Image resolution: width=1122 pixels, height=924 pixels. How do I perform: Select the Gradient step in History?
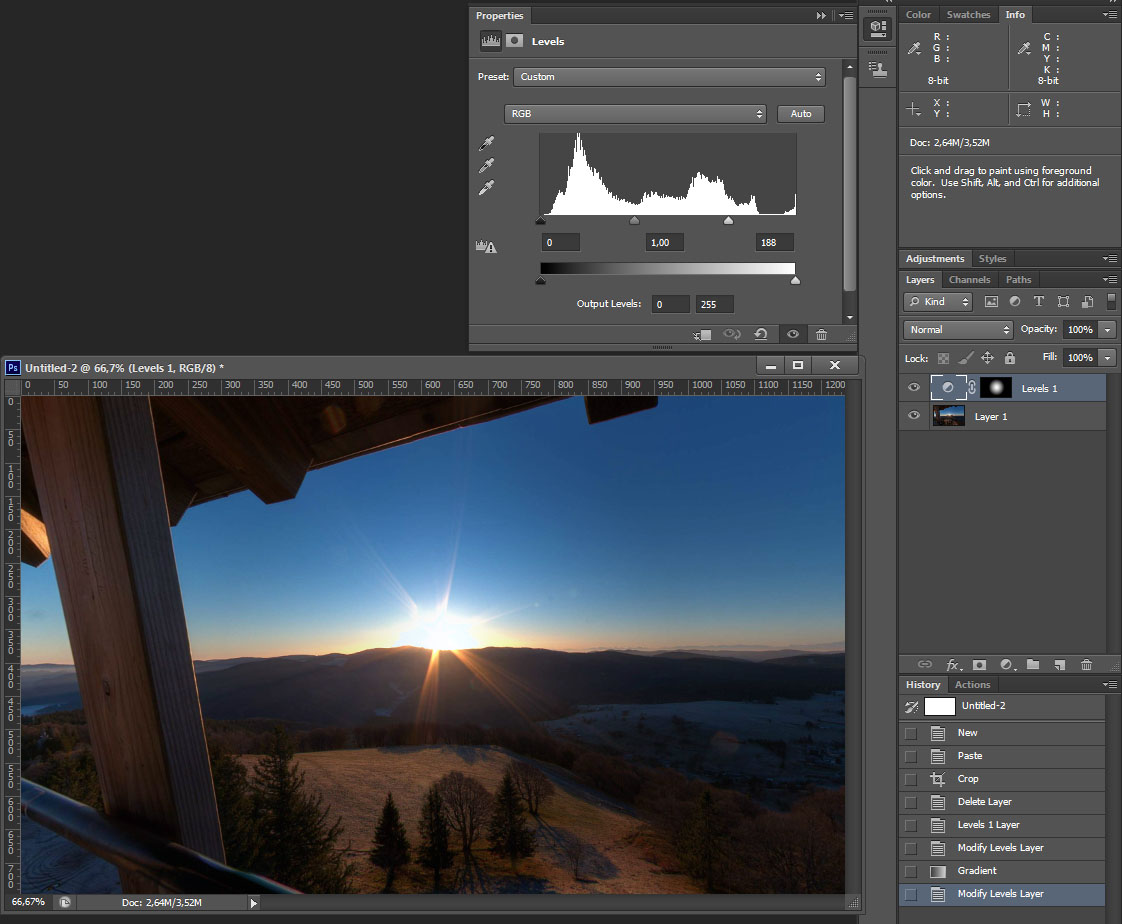tap(977, 871)
